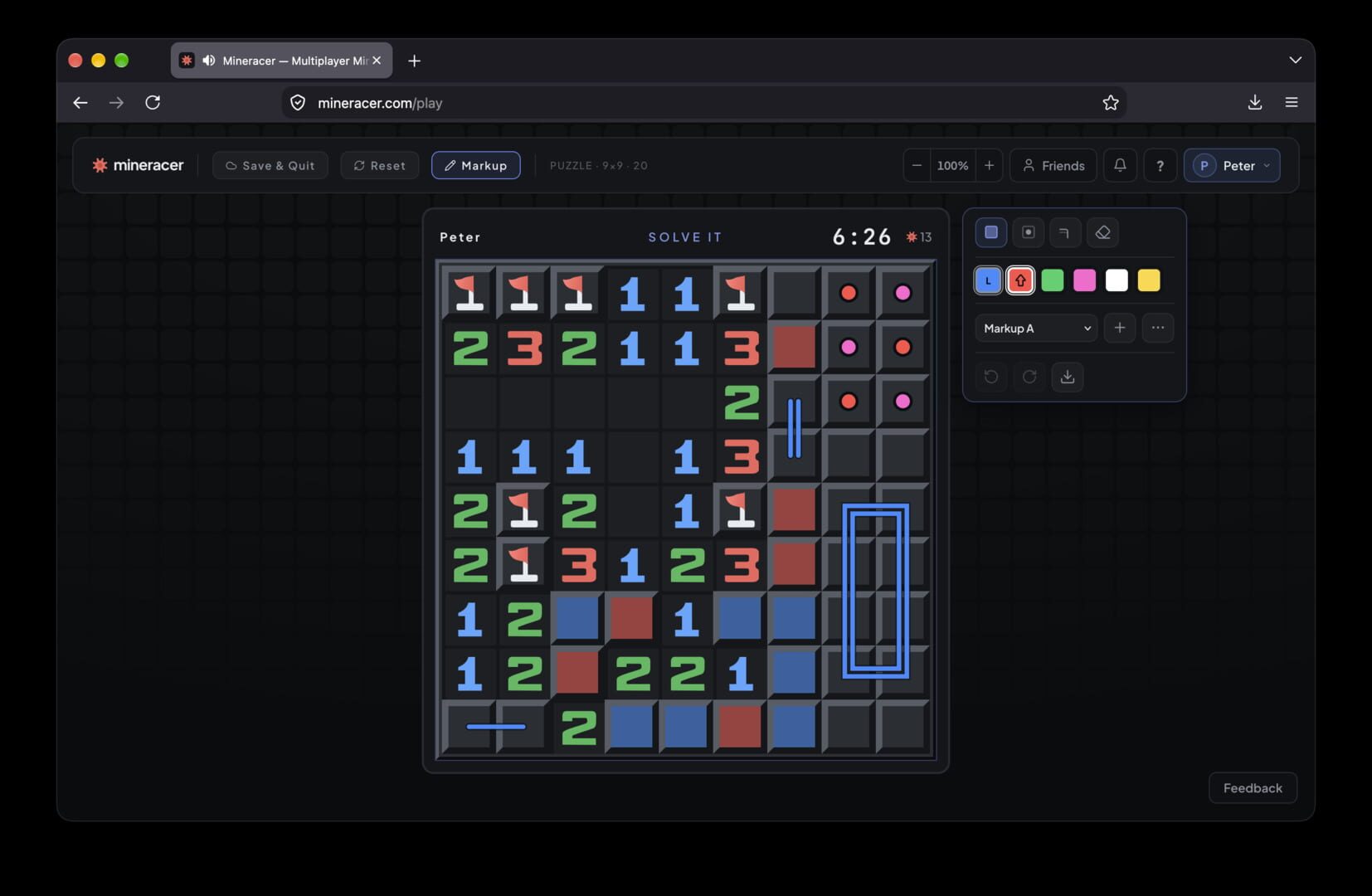Expand the browser tab list chevron
The width and height of the screenshot is (1372, 896).
pyautogui.click(x=1295, y=61)
